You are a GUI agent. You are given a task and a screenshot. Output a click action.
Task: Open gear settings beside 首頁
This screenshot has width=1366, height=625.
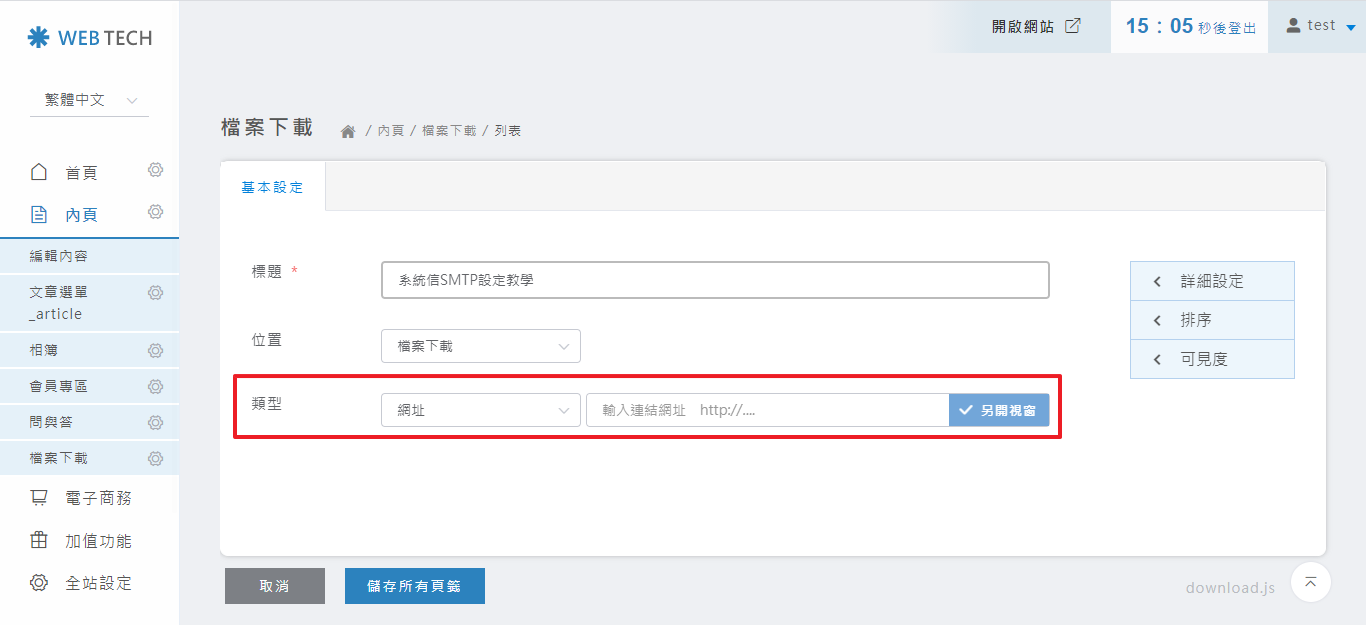155,170
